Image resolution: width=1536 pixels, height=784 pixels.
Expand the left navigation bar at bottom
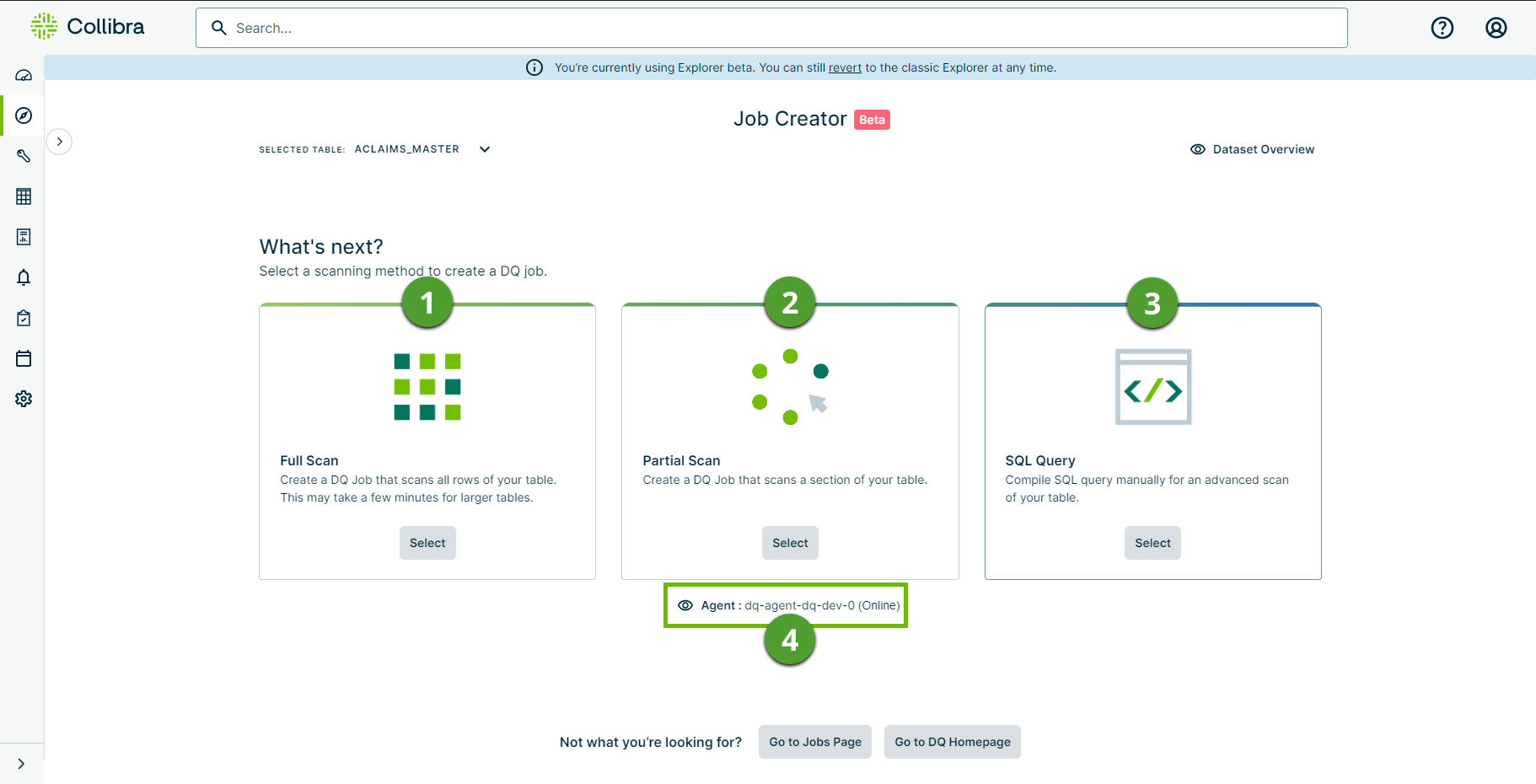click(x=21, y=764)
